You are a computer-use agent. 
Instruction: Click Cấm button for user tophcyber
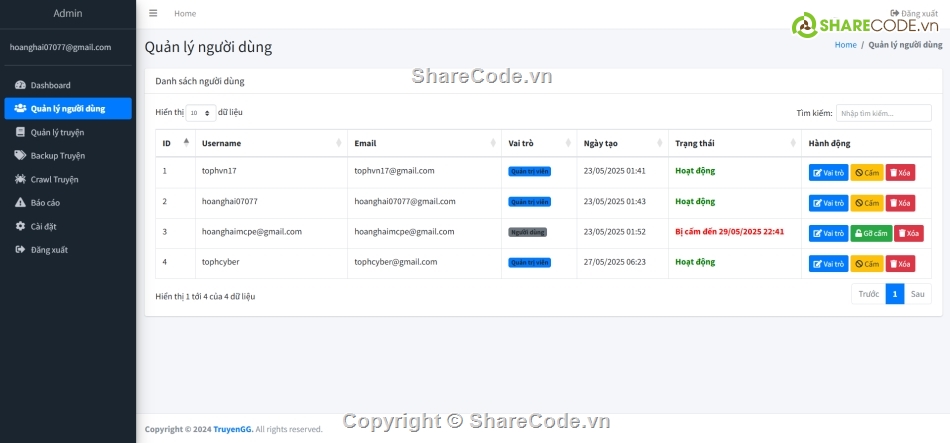[x=867, y=264]
